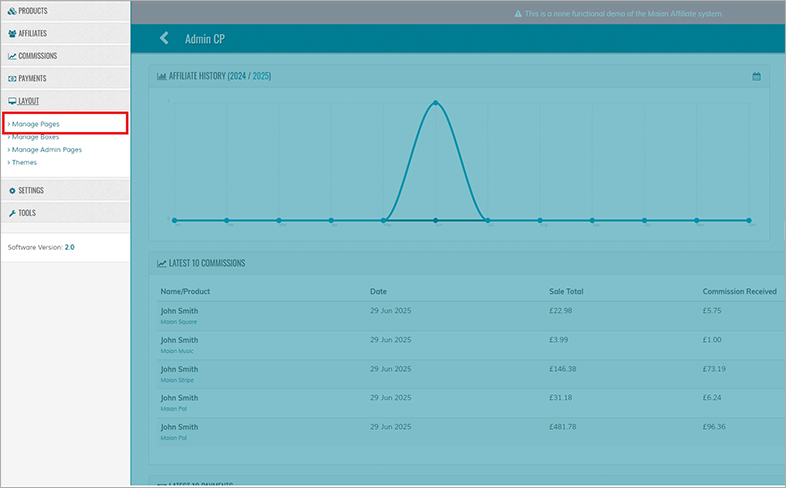Open the Manage Pages link

pos(36,124)
